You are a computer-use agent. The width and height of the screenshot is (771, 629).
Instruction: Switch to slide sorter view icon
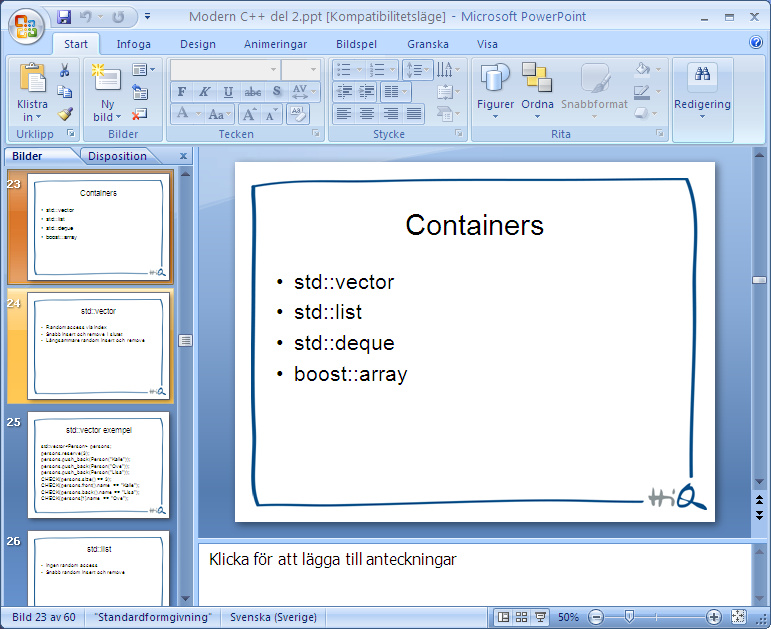(522, 617)
